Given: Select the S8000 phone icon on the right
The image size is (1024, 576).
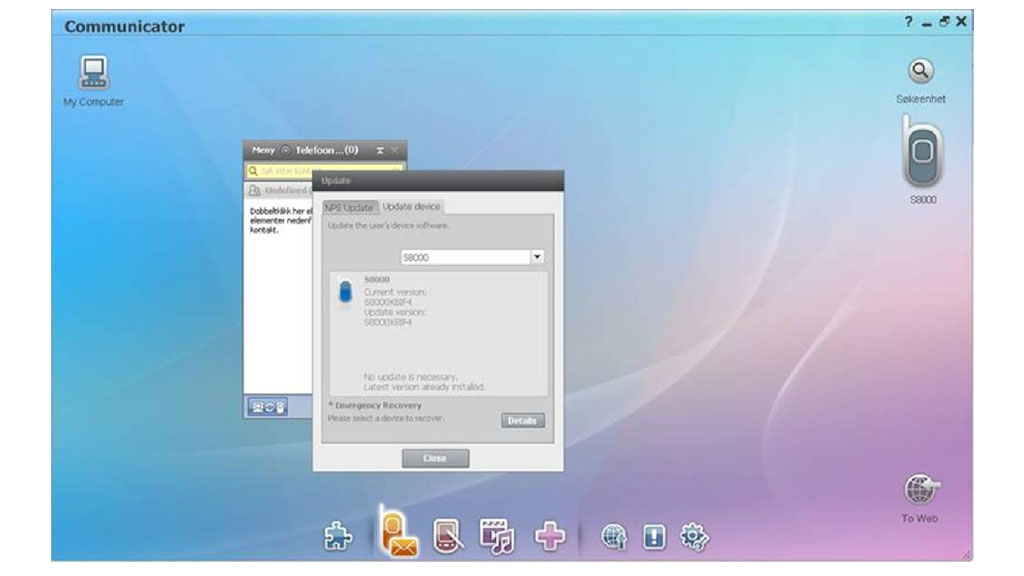Looking at the screenshot, I should coord(922,152).
